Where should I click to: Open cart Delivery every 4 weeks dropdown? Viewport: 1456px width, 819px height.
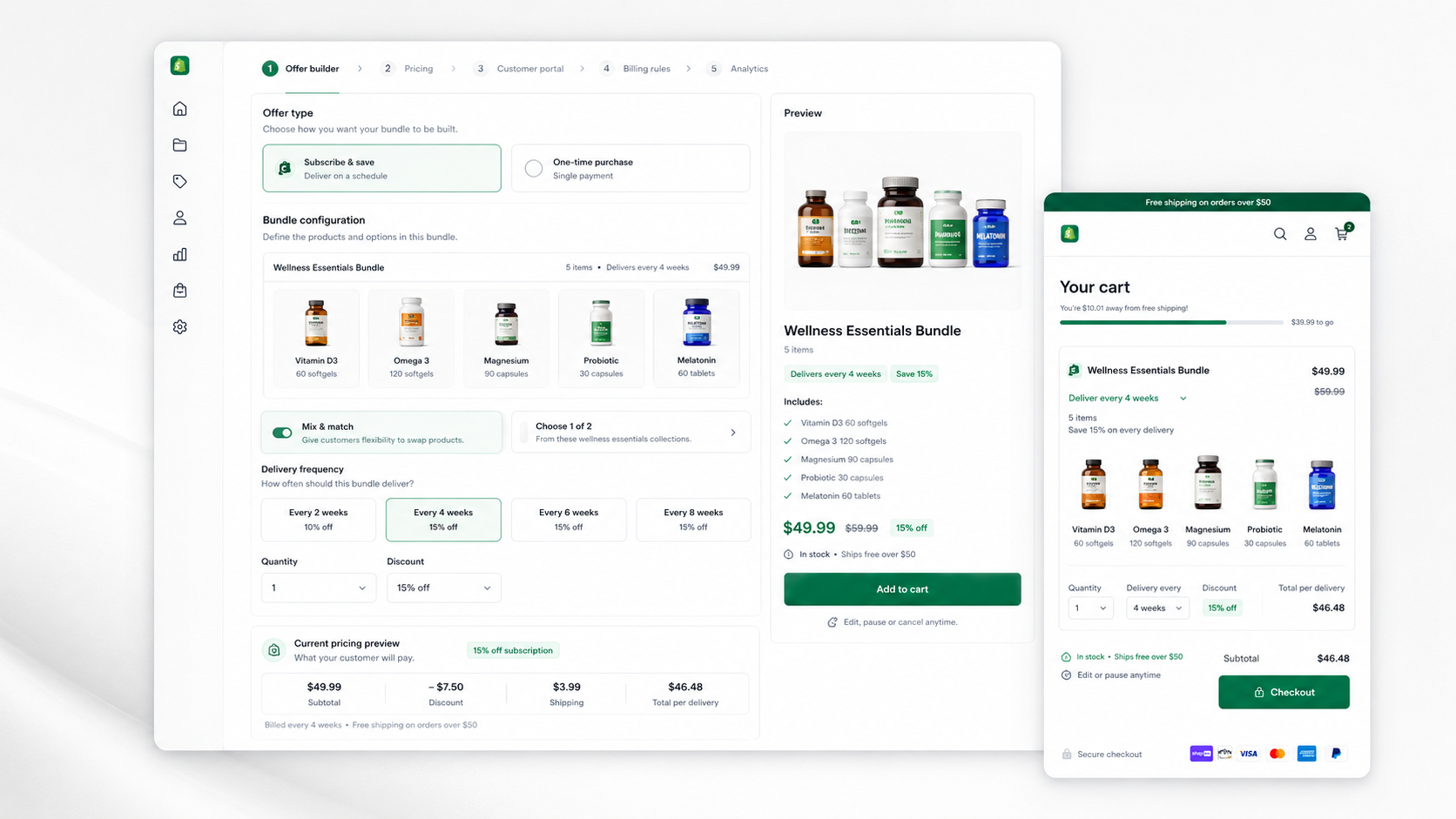(1157, 608)
